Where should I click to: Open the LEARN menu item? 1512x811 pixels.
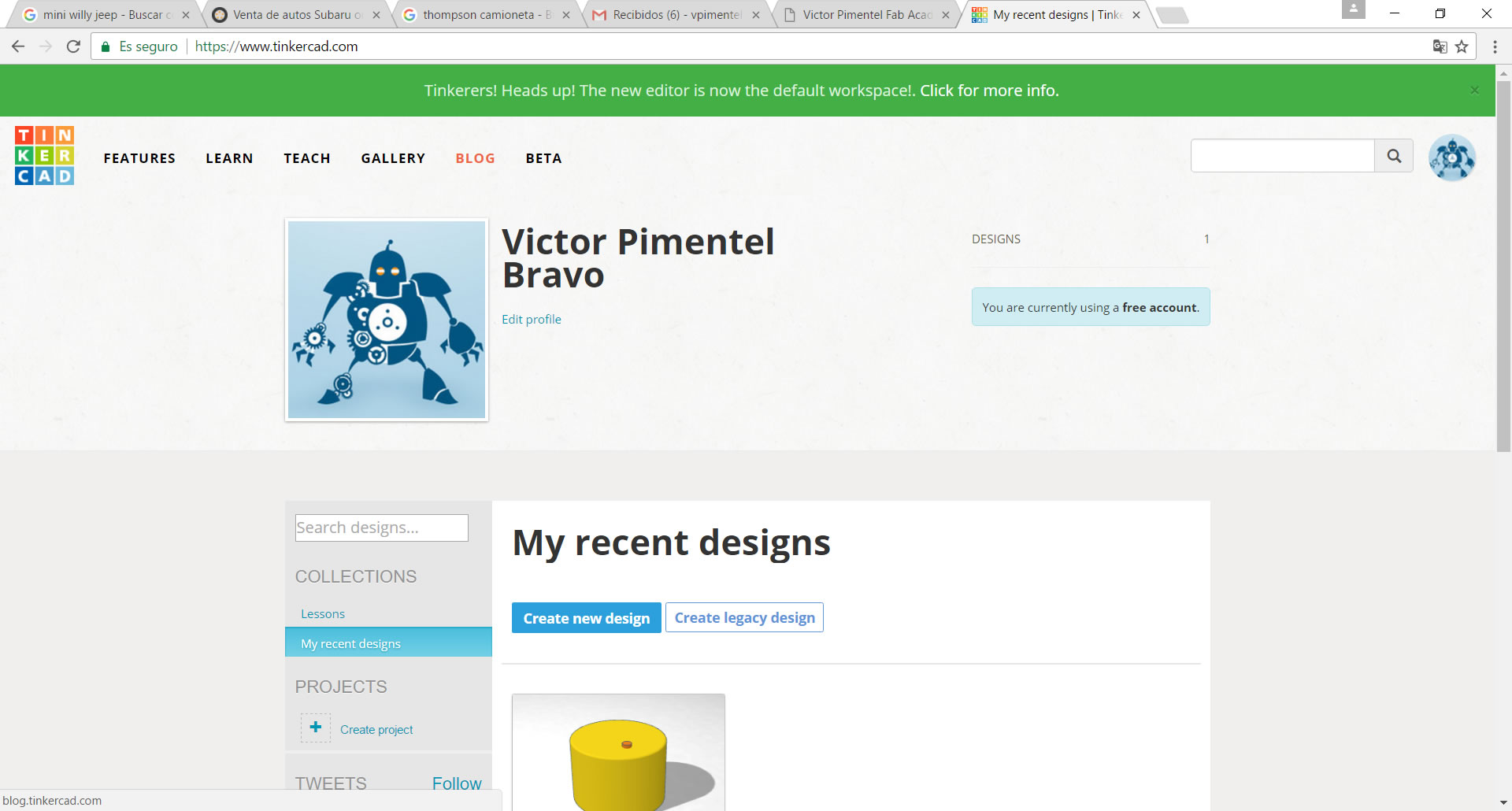coord(229,158)
